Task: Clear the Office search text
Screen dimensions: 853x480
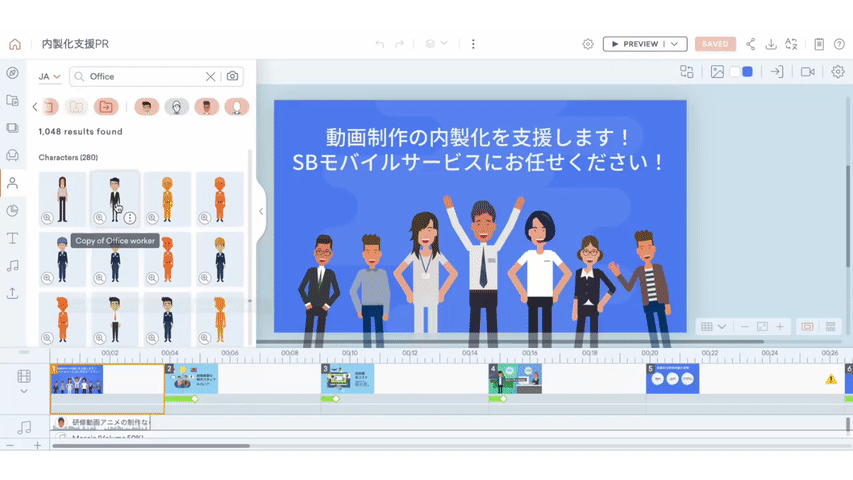Action: [x=211, y=76]
